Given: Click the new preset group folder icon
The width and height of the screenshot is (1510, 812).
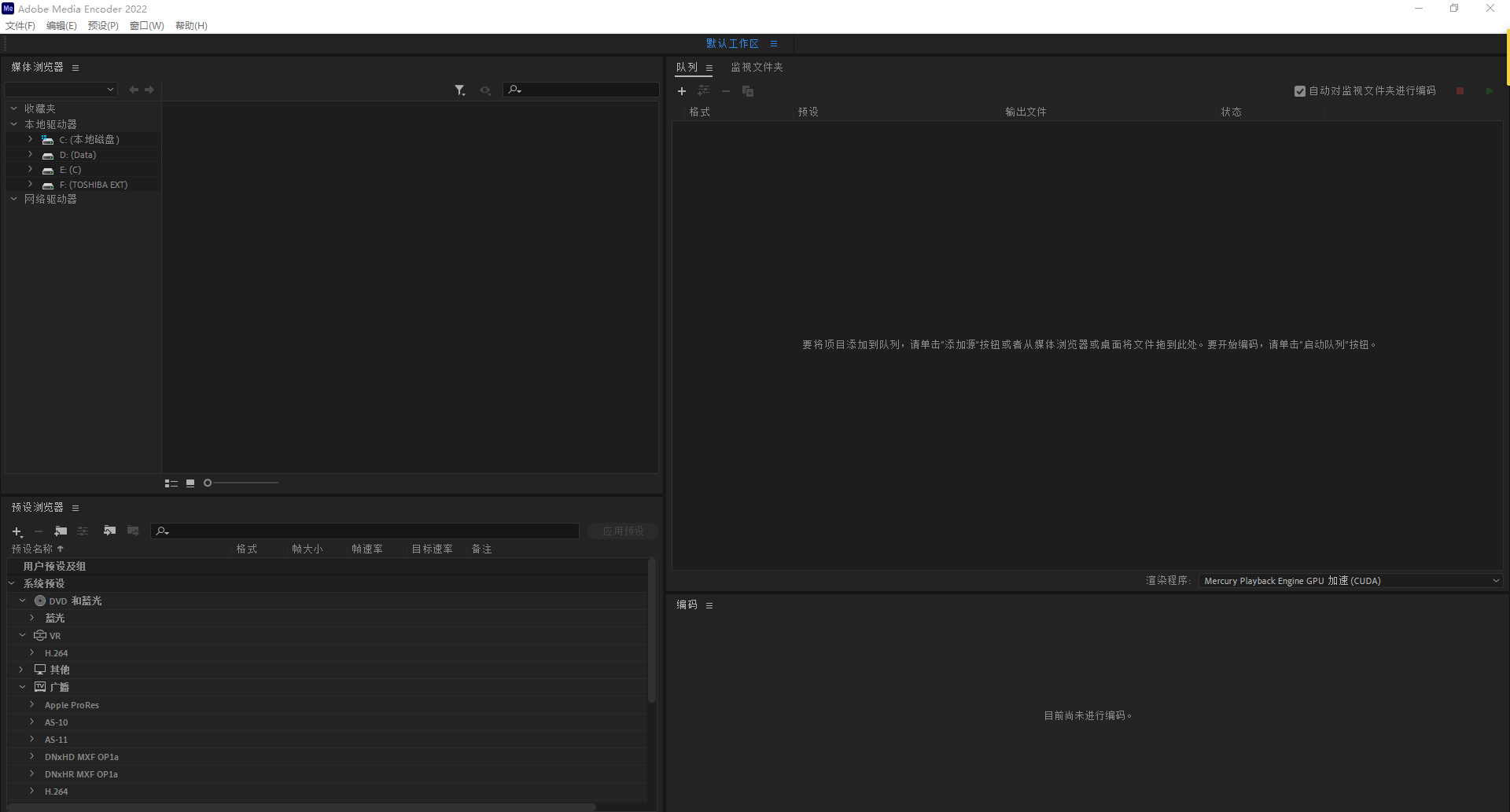Looking at the screenshot, I should click(61, 531).
